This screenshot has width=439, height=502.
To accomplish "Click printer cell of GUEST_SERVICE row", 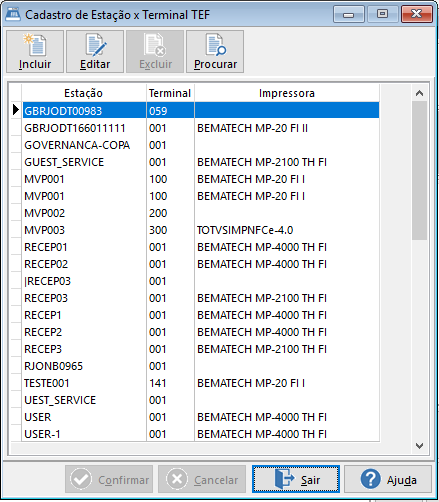I will click(x=287, y=162).
